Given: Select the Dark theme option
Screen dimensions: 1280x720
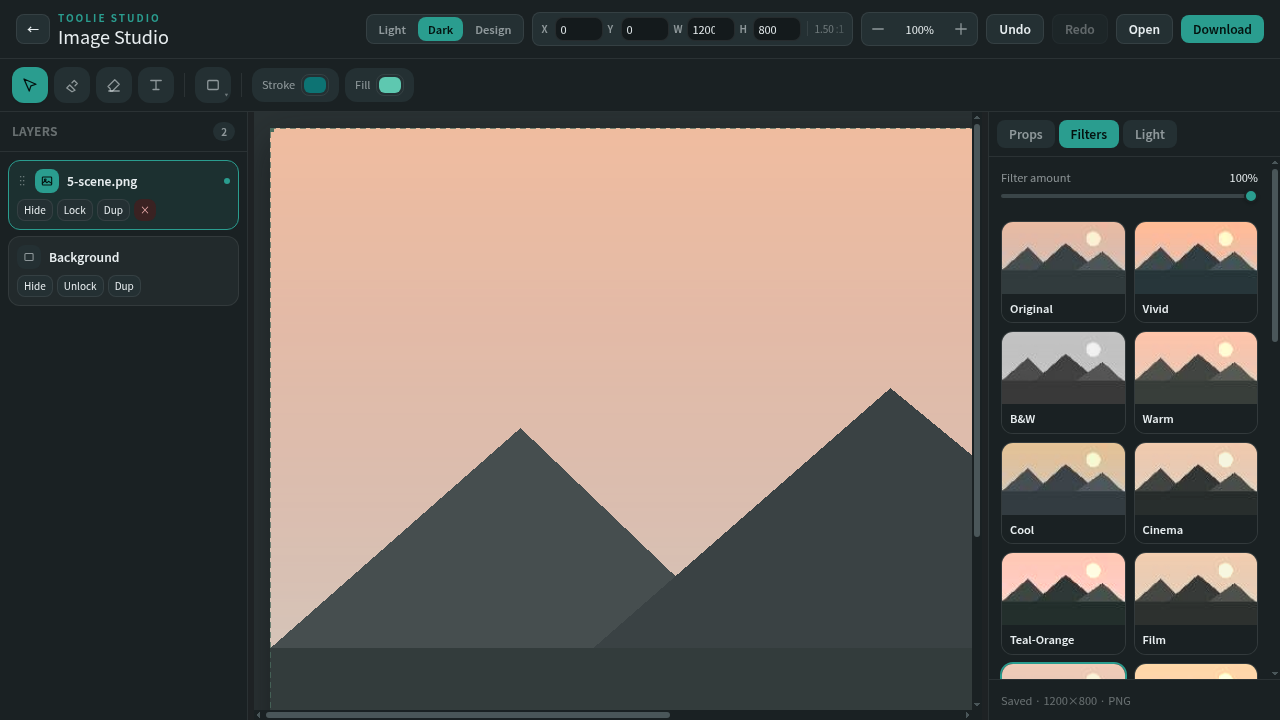Looking at the screenshot, I should click(x=441, y=29).
